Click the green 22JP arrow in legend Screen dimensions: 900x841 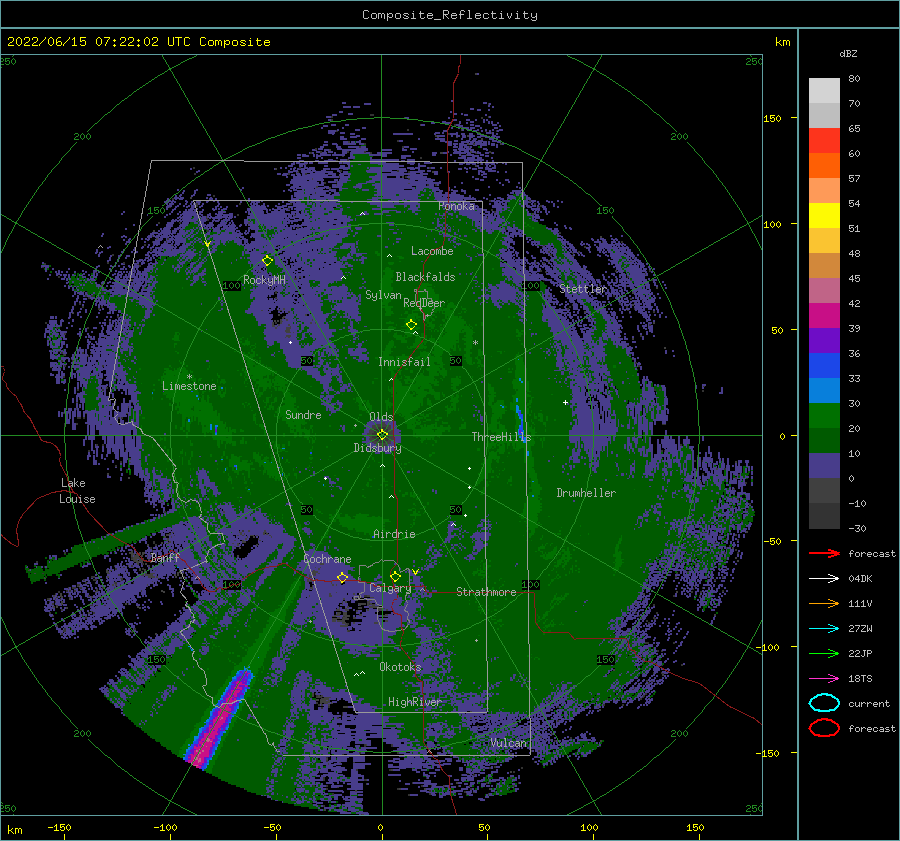[824, 653]
